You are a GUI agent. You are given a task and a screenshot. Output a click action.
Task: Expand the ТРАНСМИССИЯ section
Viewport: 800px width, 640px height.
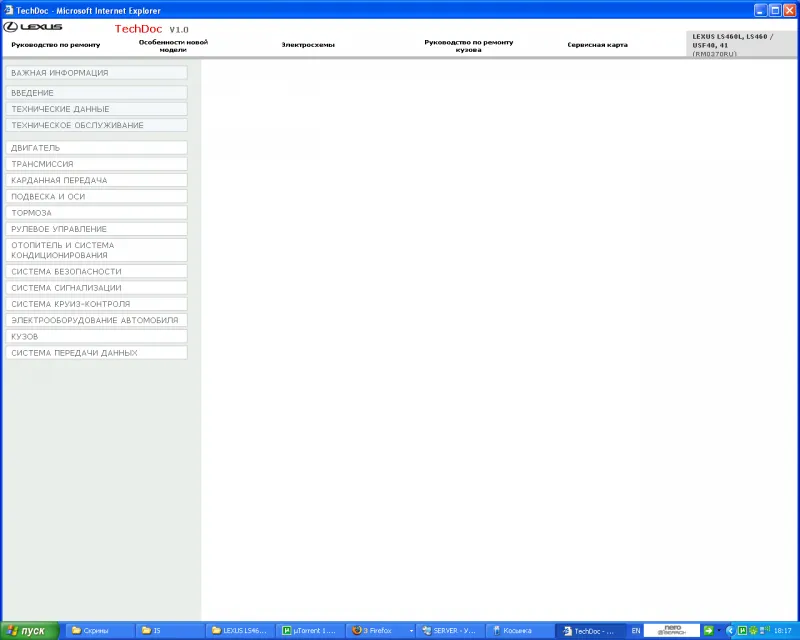coord(96,164)
